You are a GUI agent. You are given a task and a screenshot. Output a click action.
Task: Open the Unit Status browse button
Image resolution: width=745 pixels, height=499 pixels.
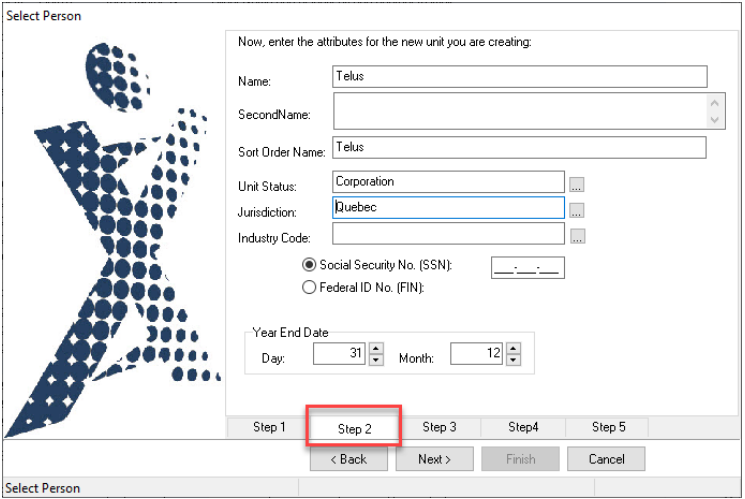576,184
